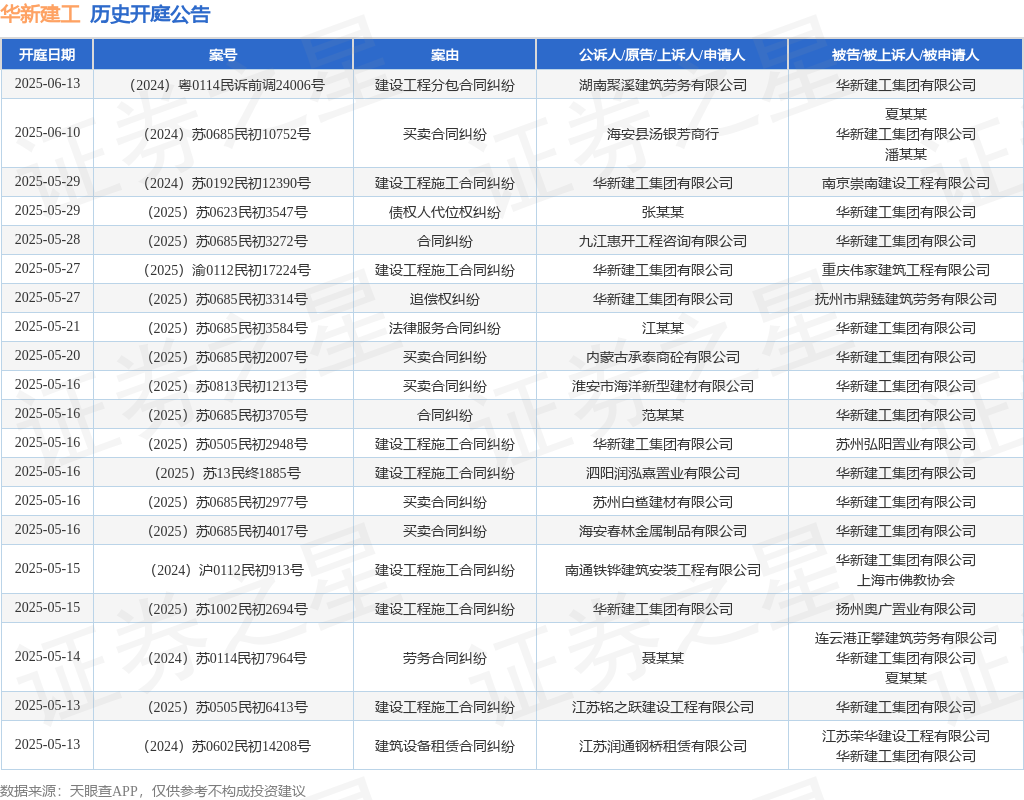Click the 案由 column header
Image resolution: width=1024 pixels, height=800 pixels.
coord(445,55)
